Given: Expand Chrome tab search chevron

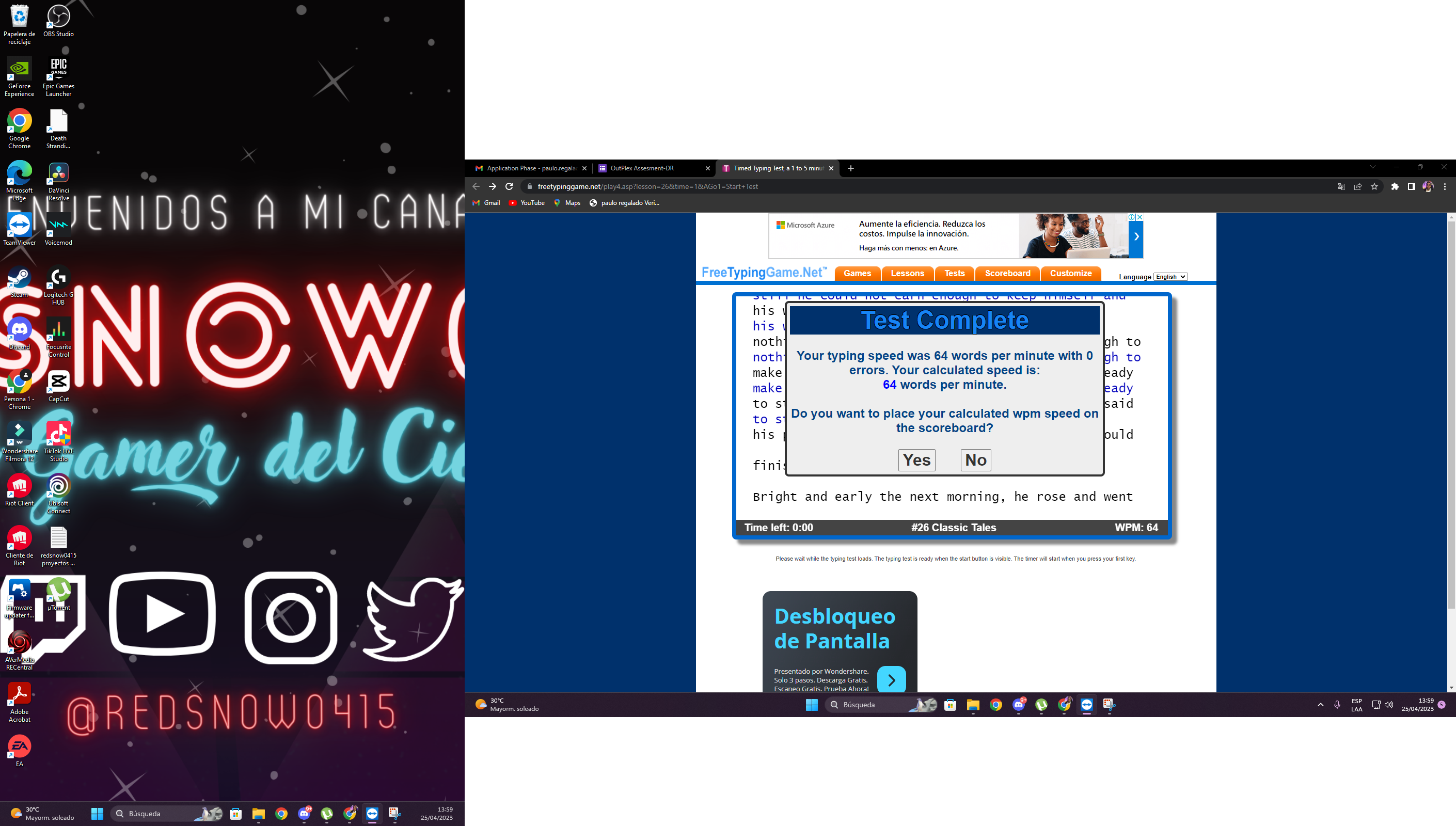Looking at the screenshot, I should [x=1373, y=167].
